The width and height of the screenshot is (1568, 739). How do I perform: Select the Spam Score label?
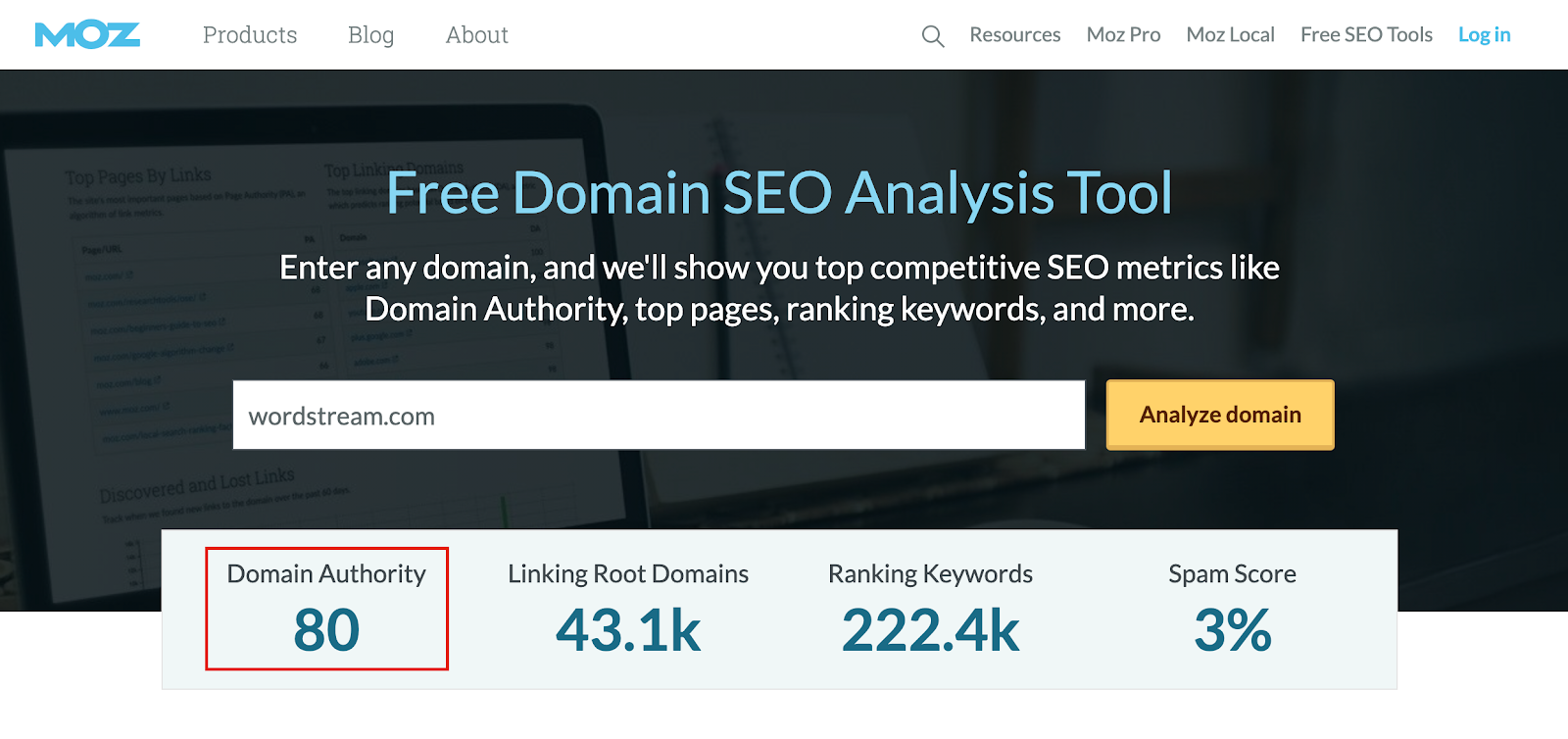[x=1232, y=574]
